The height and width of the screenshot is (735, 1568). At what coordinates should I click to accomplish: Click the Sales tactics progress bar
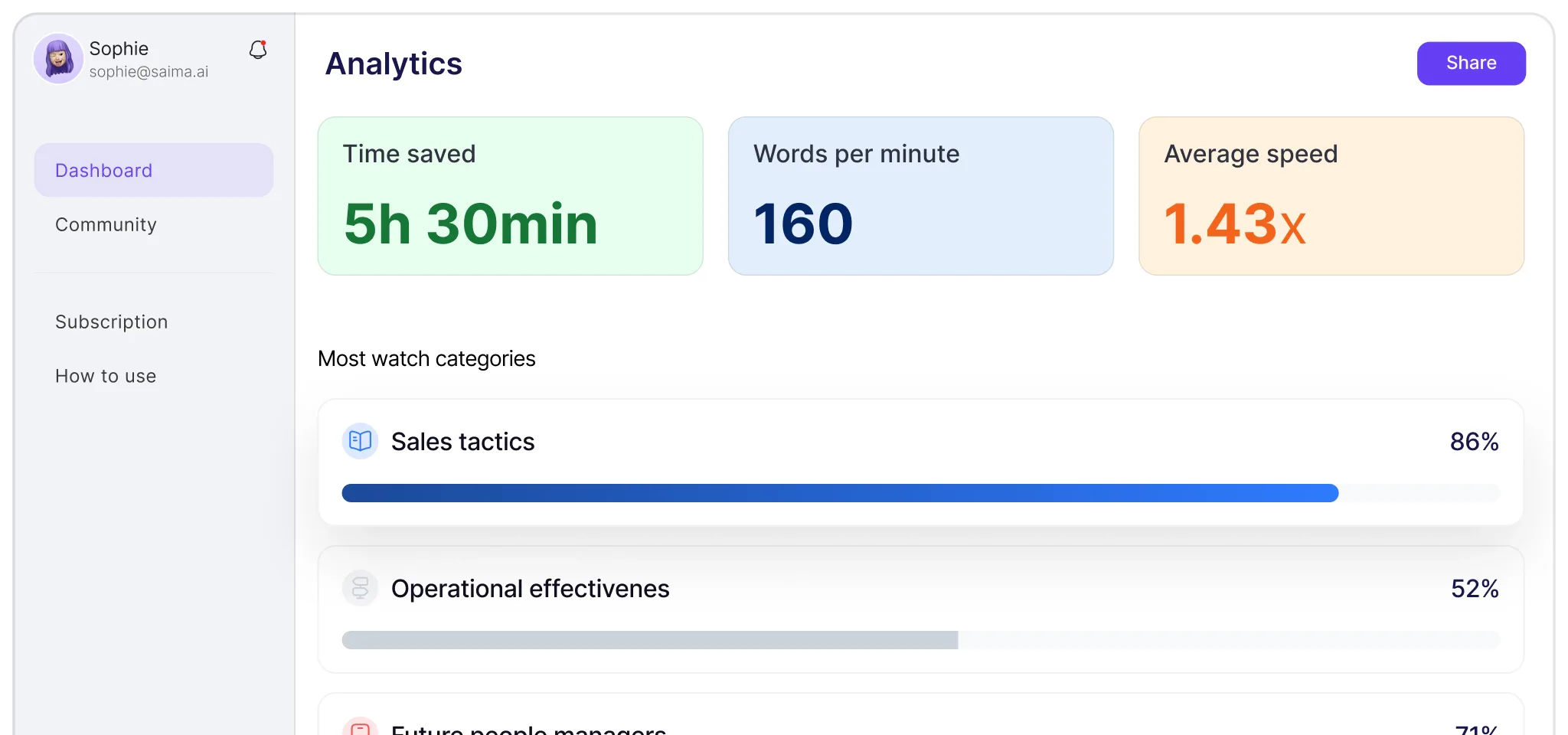tap(921, 493)
